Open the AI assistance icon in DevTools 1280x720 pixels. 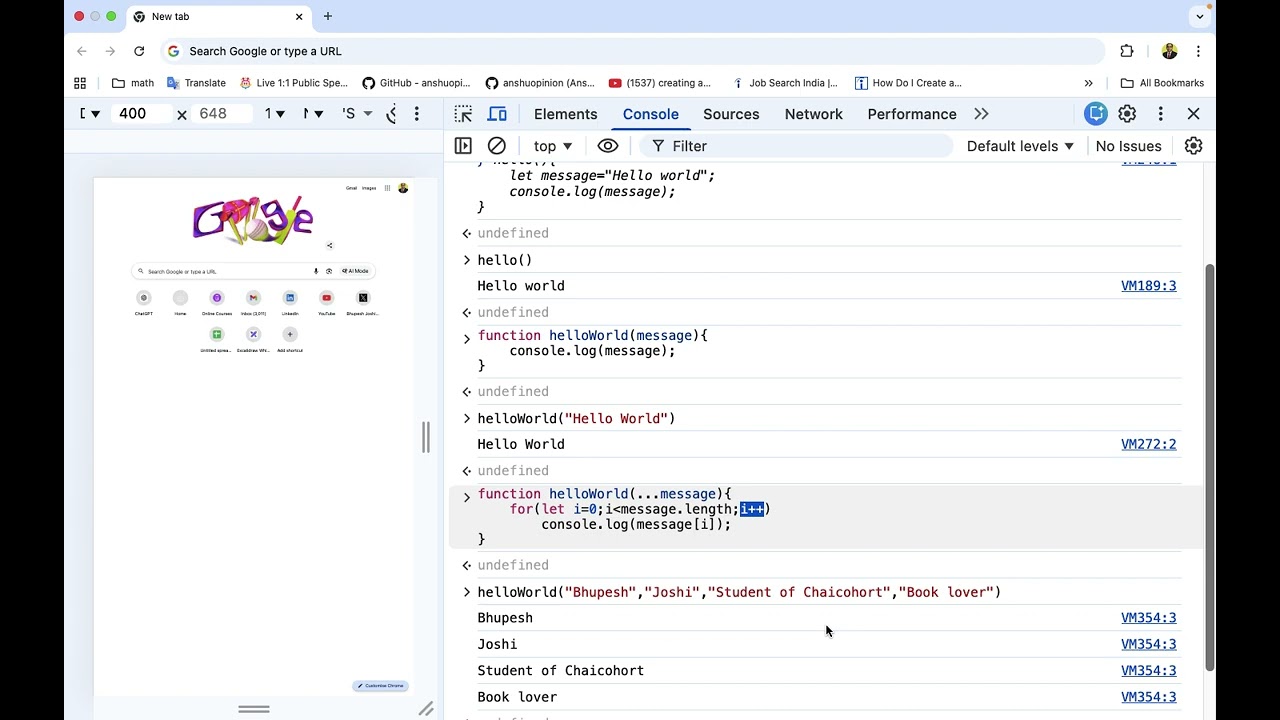(1096, 114)
